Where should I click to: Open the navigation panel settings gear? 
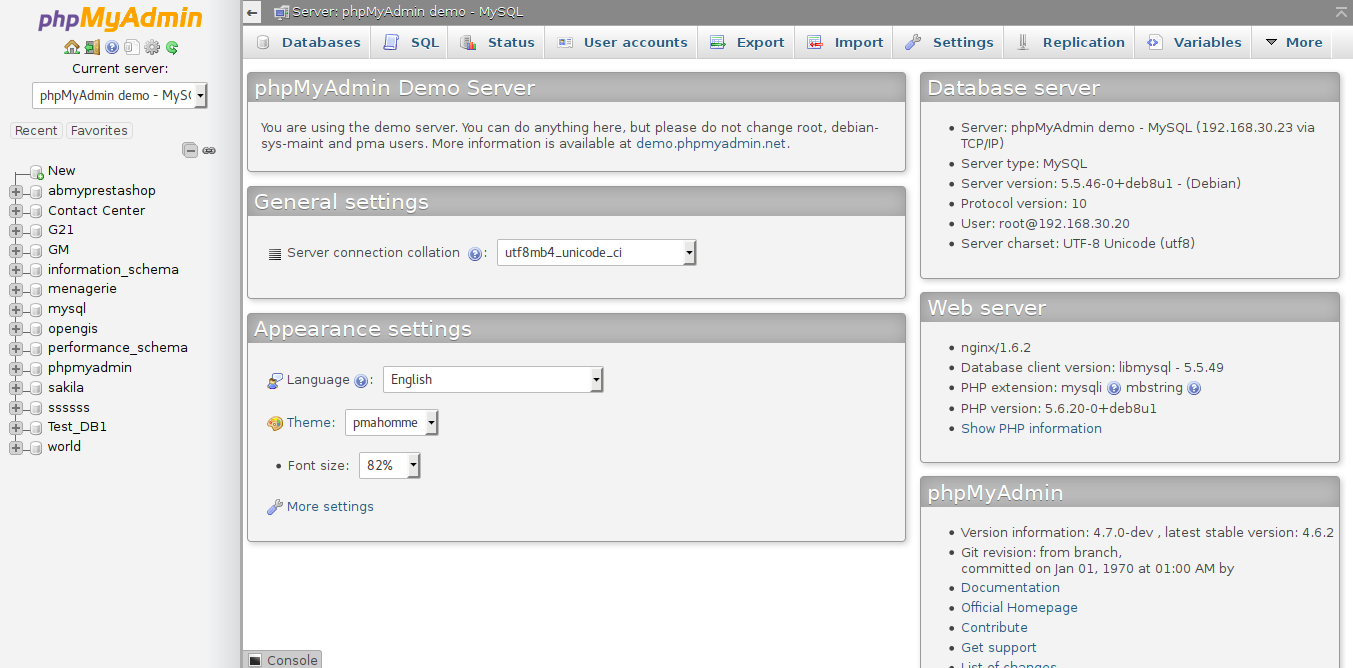click(x=152, y=47)
